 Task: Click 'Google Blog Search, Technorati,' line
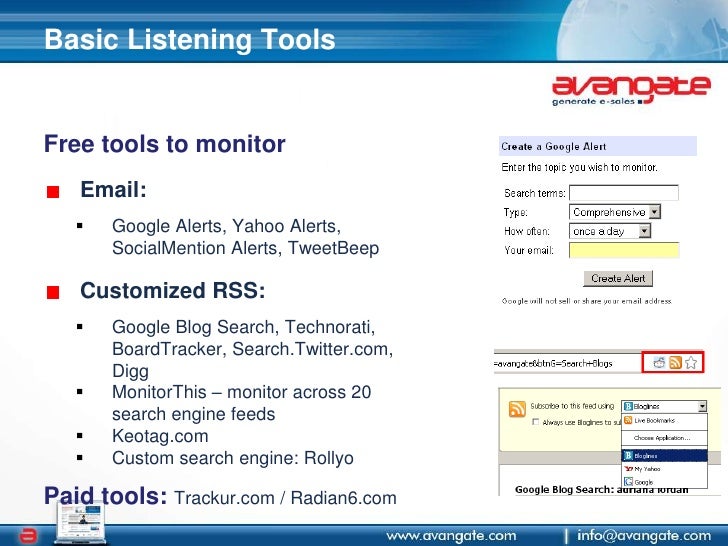tap(243, 327)
